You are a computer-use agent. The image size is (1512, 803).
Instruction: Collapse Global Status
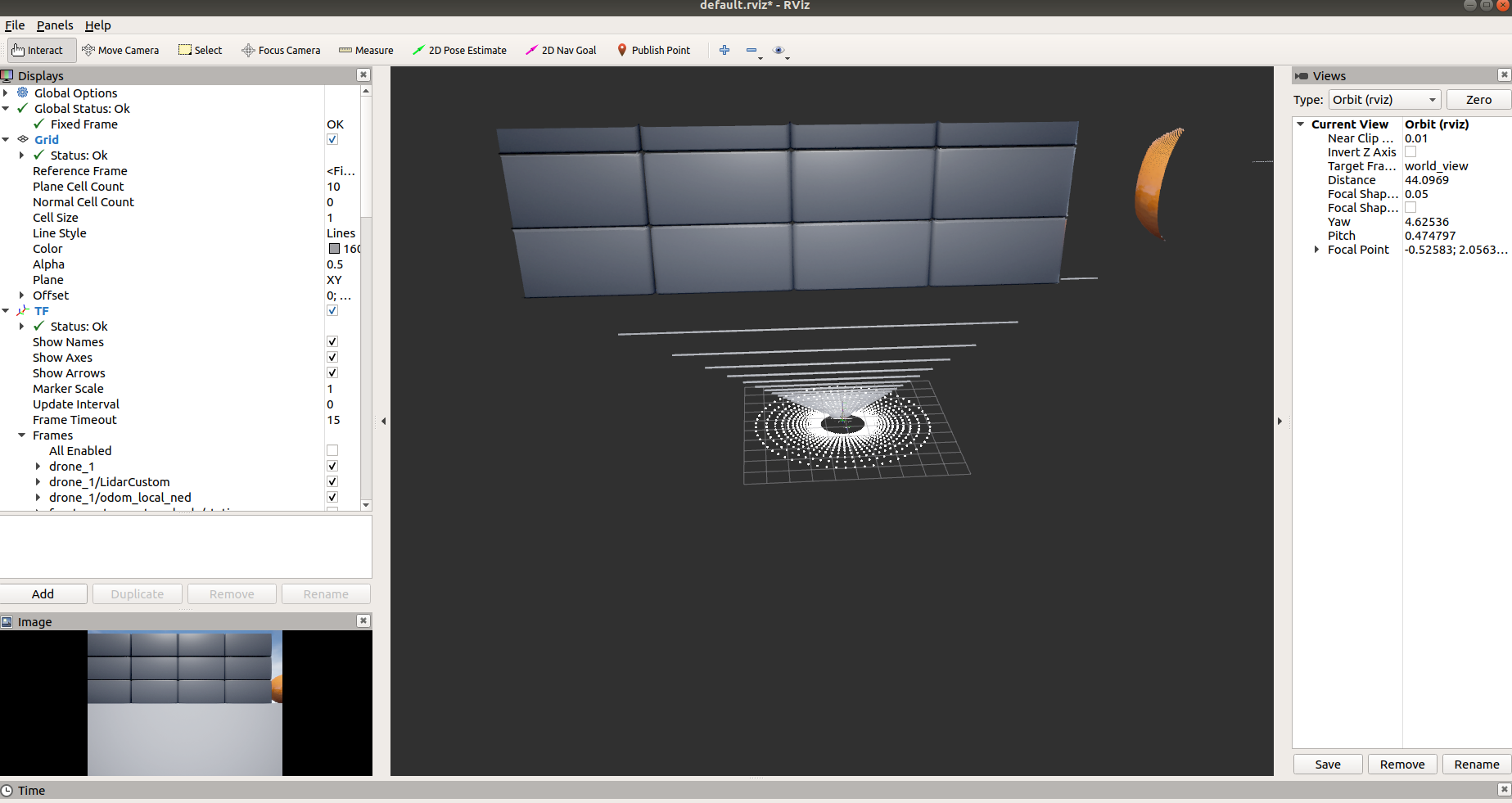6,108
